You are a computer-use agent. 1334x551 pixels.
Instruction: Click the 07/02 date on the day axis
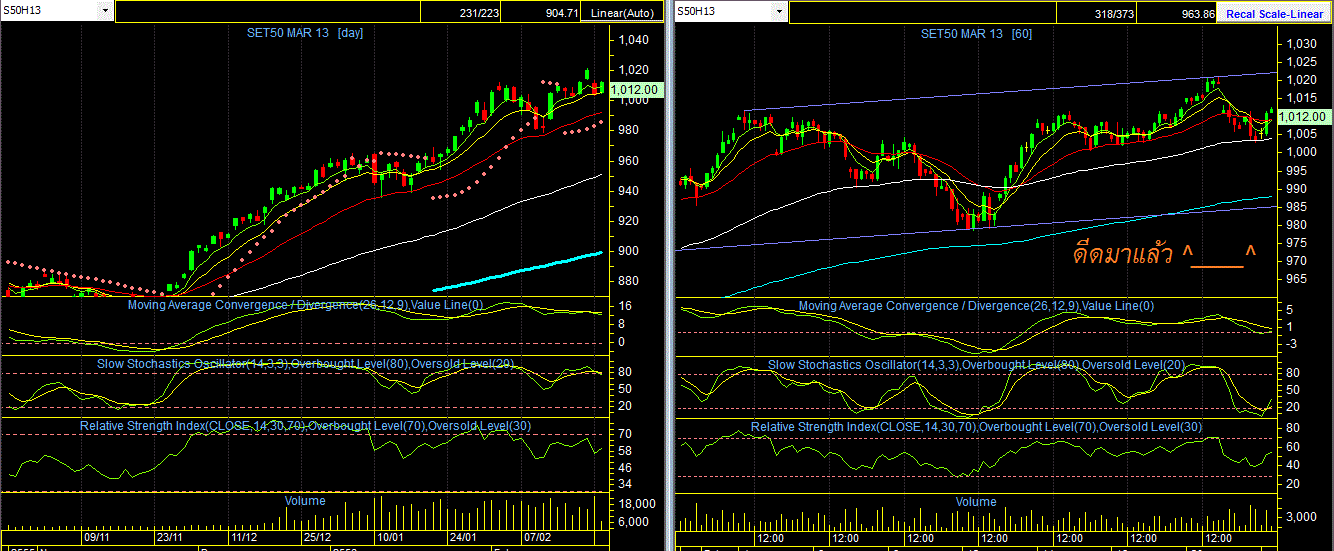[x=537, y=537]
